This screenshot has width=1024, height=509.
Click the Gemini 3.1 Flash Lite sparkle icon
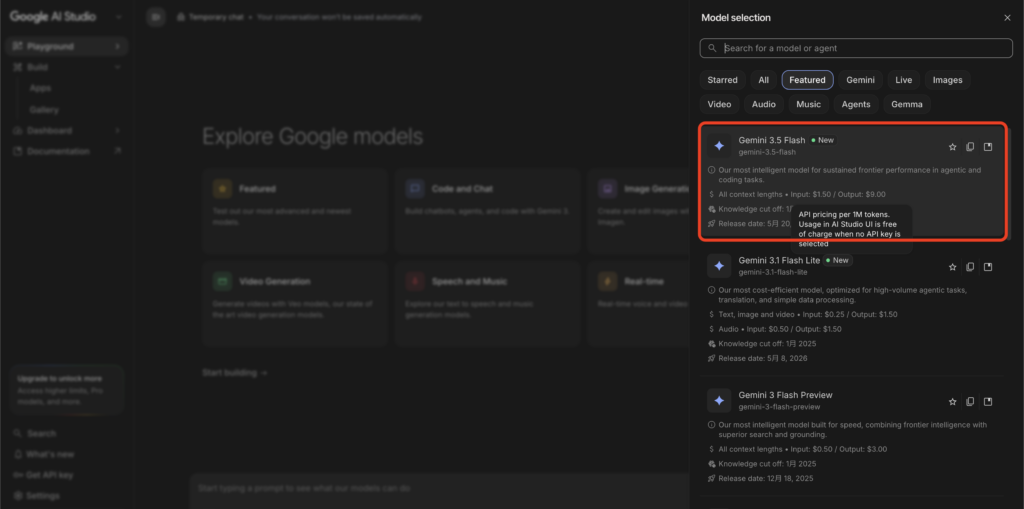point(719,266)
